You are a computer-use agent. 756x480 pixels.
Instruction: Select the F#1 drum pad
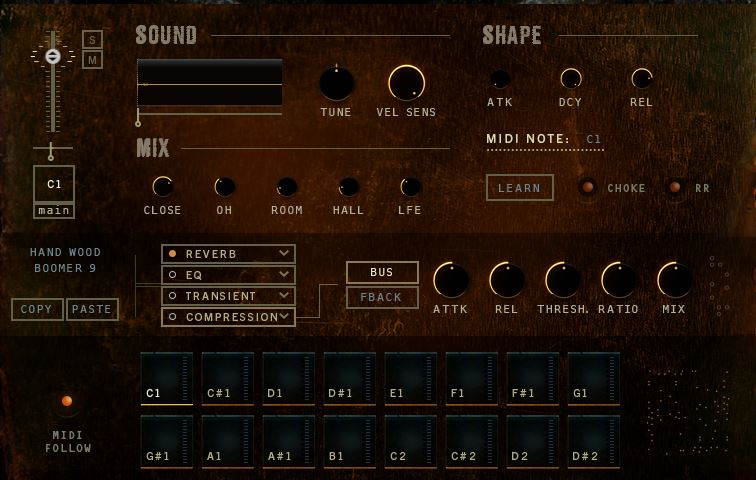[532, 378]
